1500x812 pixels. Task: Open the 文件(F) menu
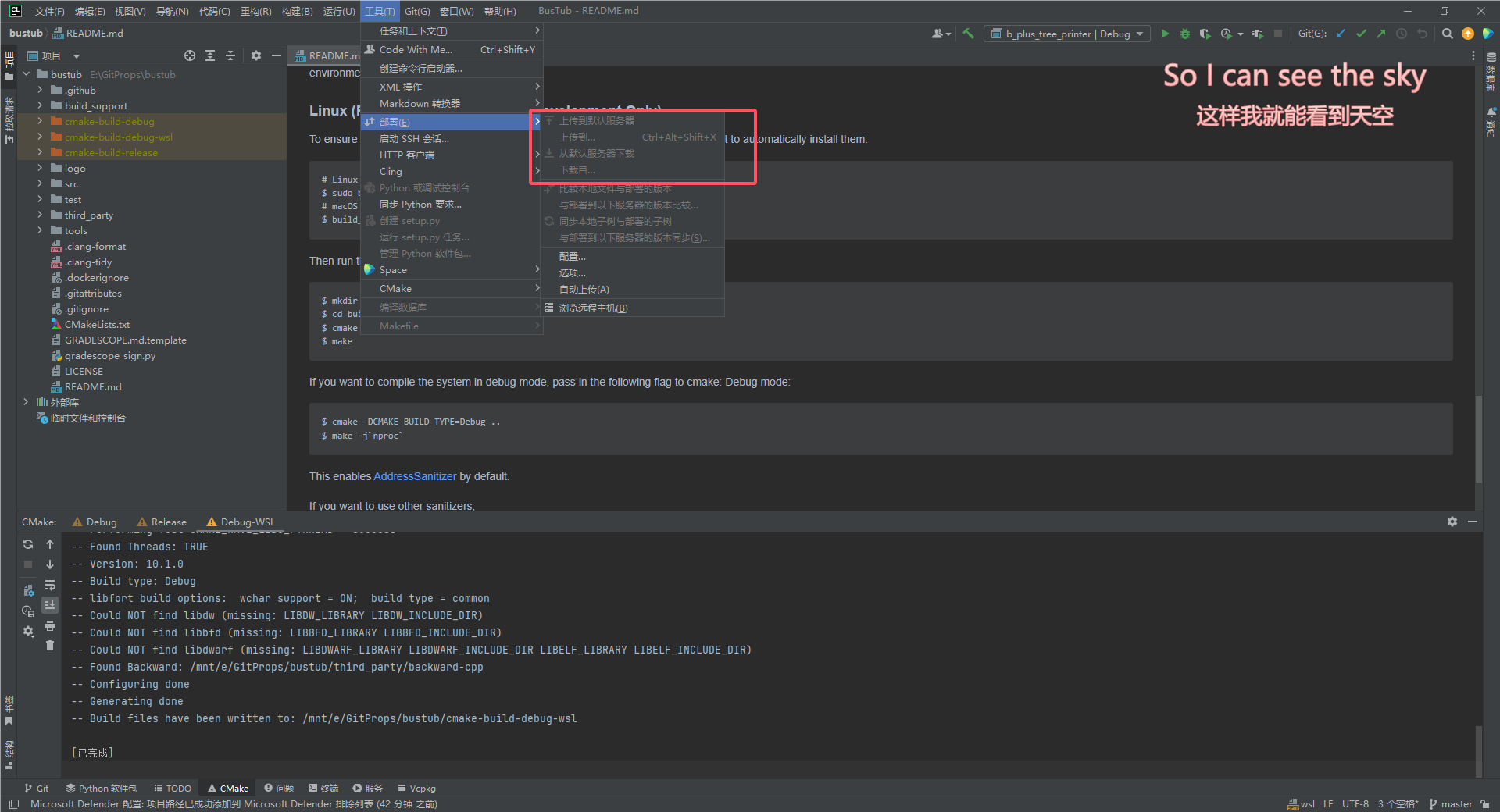pos(49,11)
